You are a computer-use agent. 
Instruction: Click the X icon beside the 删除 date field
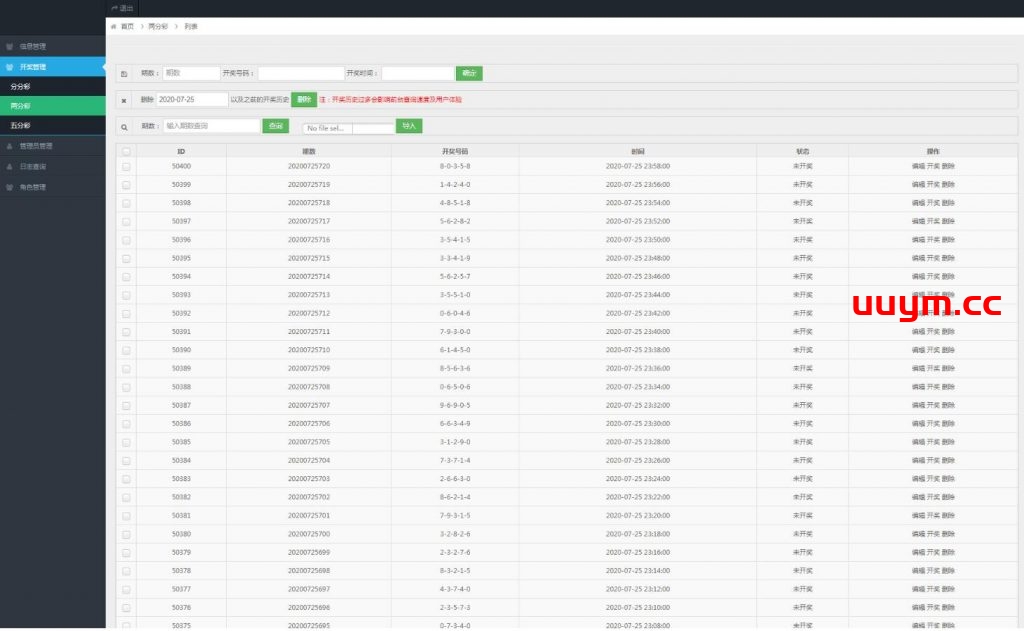124,100
